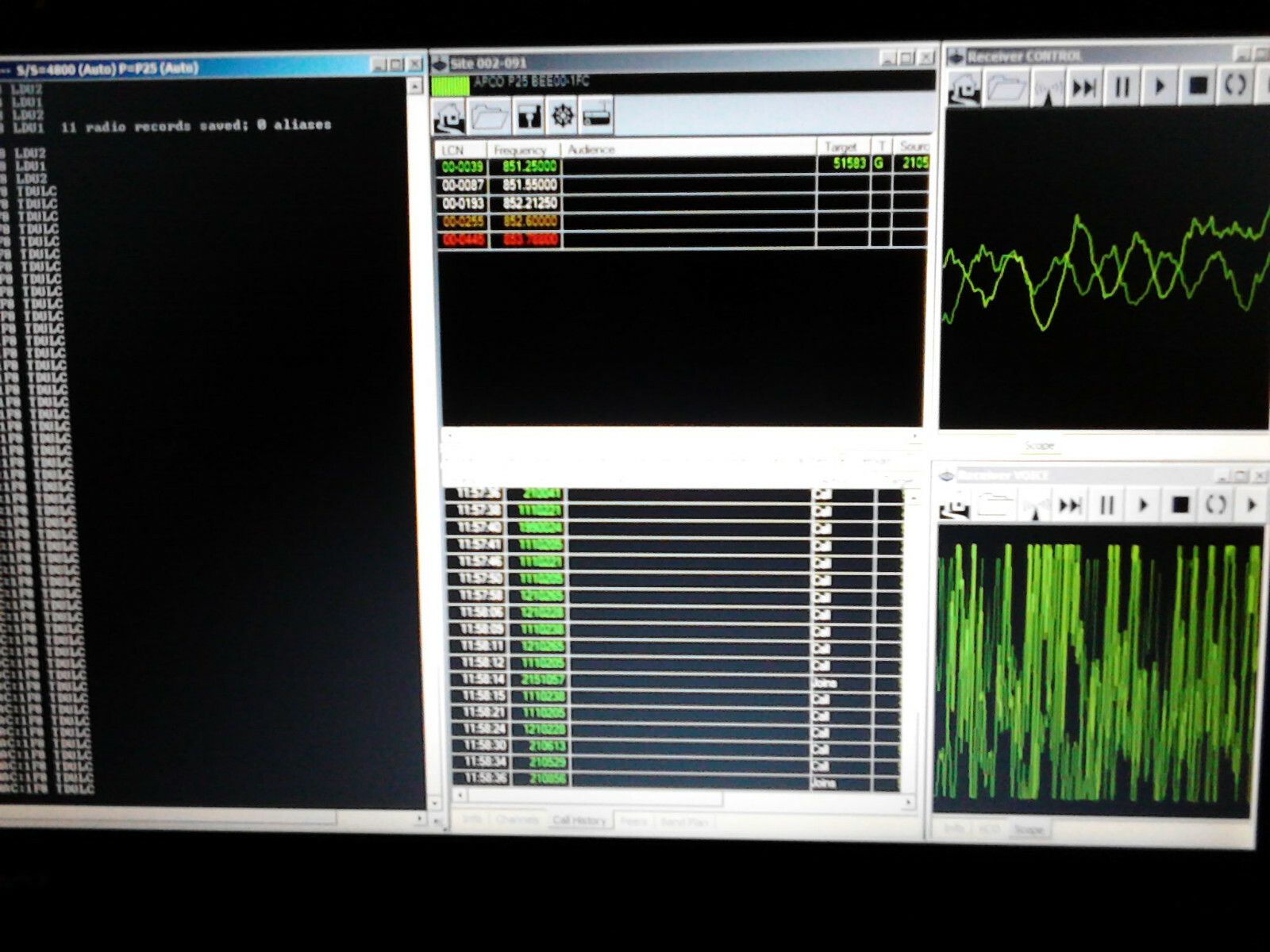Click the LCN column header

[x=453, y=149]
